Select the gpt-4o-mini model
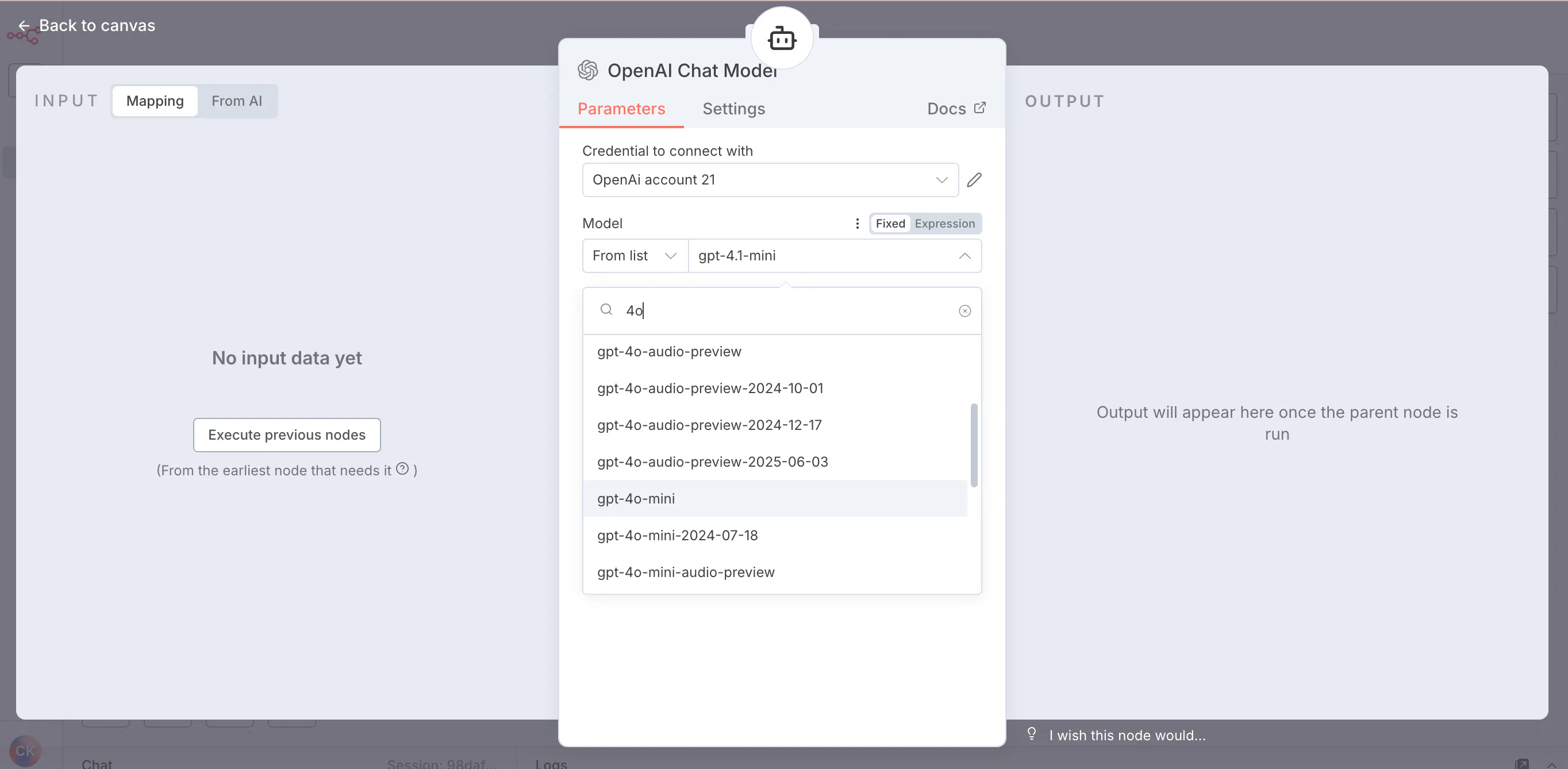Viewport: 1568px width, 769px height. point(775,499)
